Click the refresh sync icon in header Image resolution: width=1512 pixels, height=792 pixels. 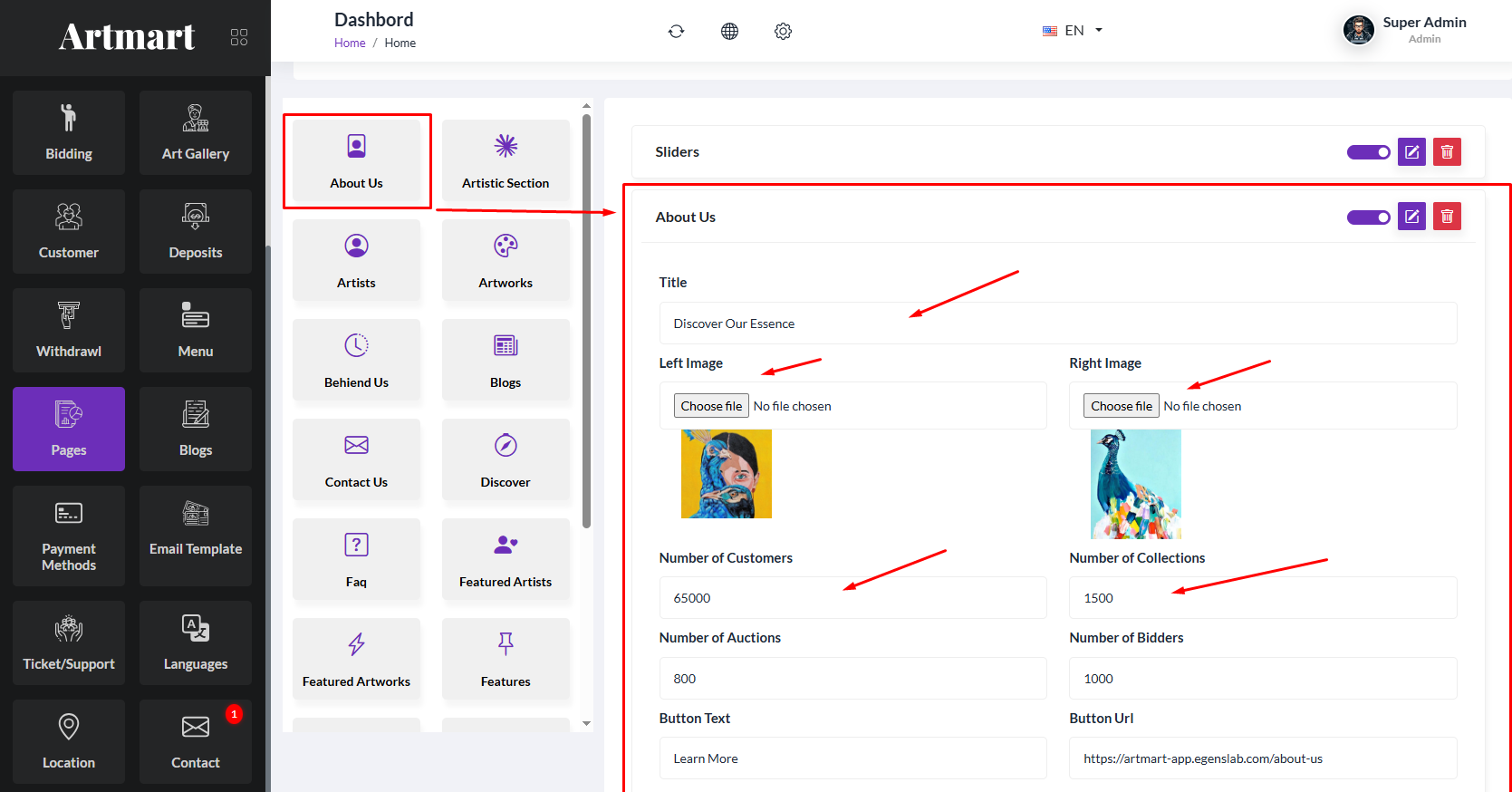coord(676,32)
